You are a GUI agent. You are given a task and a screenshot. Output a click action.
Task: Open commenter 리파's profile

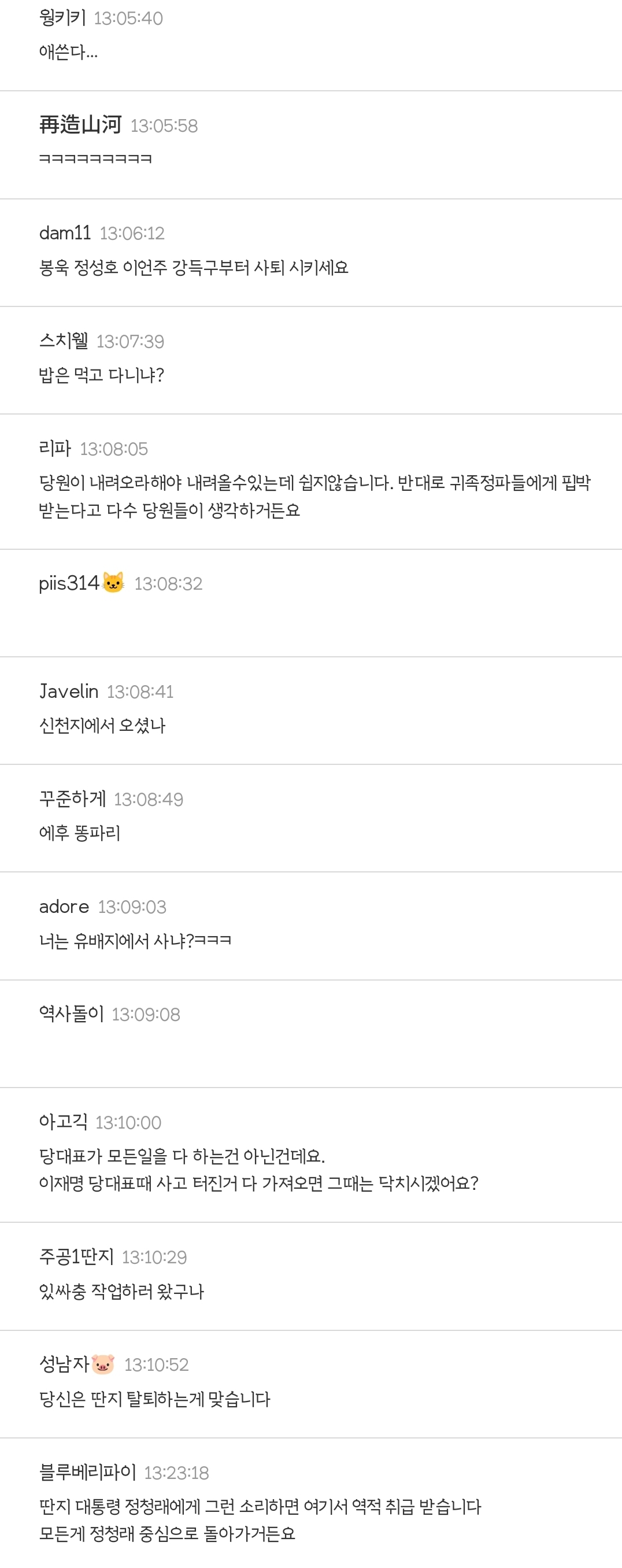coord(55,449)
